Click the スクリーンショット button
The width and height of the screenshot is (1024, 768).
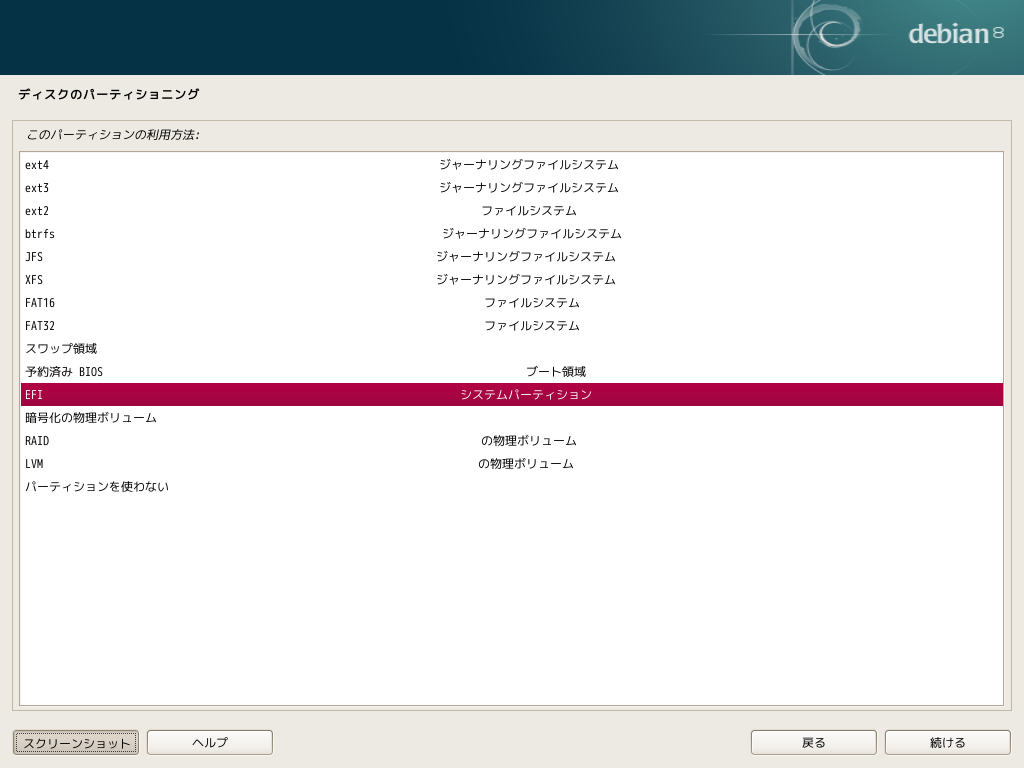(75, 742)
